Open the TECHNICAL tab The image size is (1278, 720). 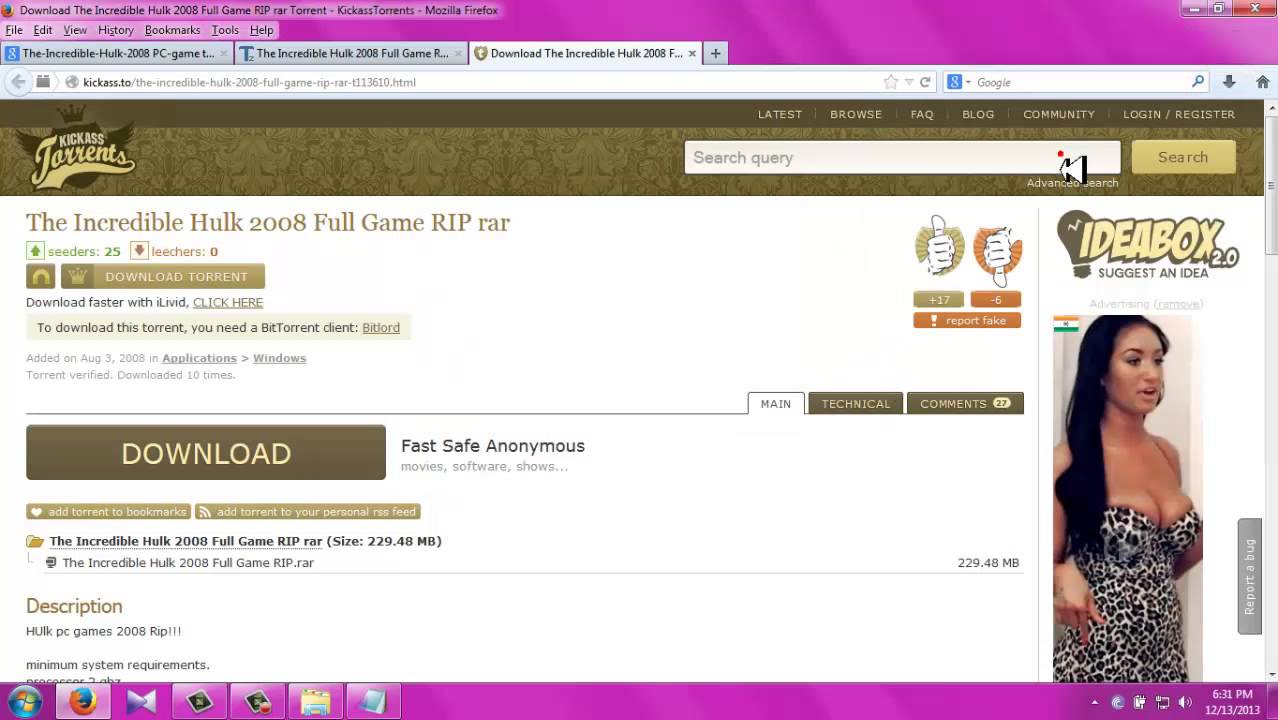click(x=856, y=403)
